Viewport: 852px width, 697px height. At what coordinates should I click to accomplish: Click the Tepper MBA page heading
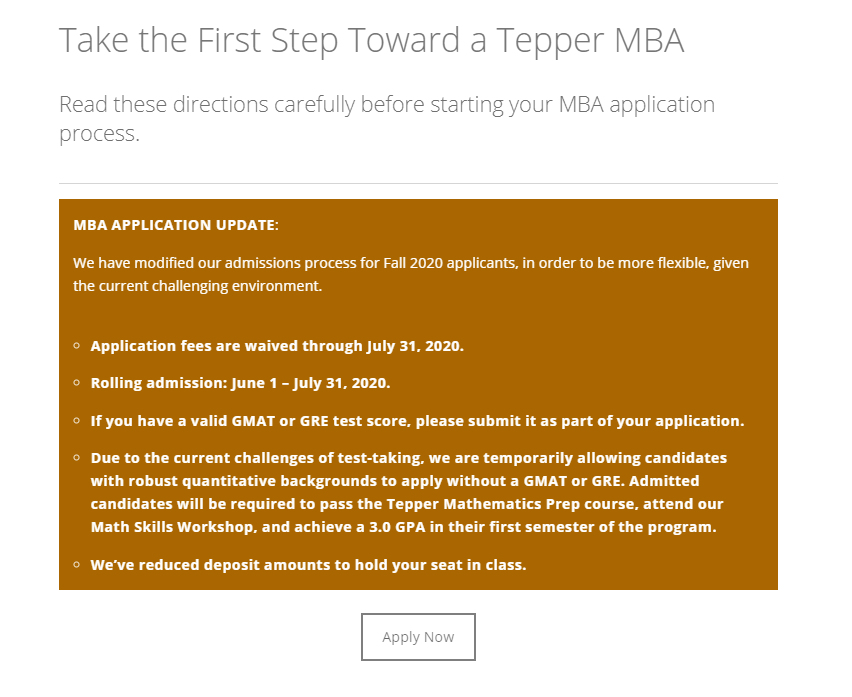coord(373,40)
